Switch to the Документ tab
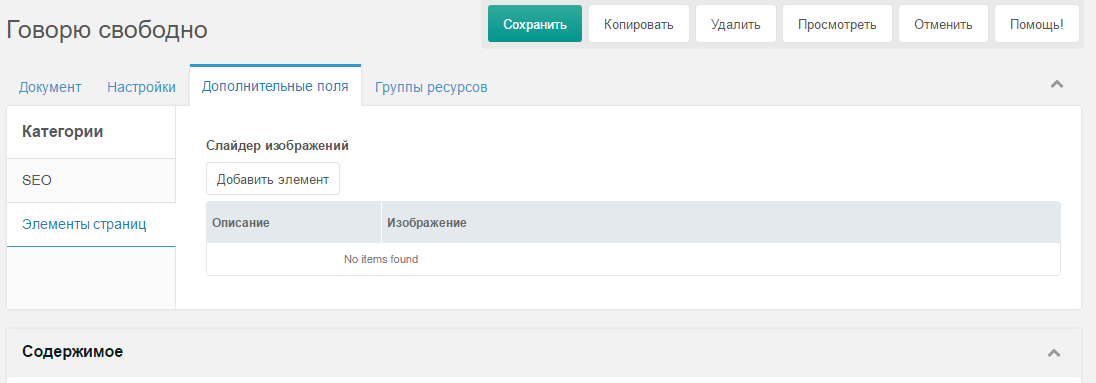1096x383 pixels. 50,87
